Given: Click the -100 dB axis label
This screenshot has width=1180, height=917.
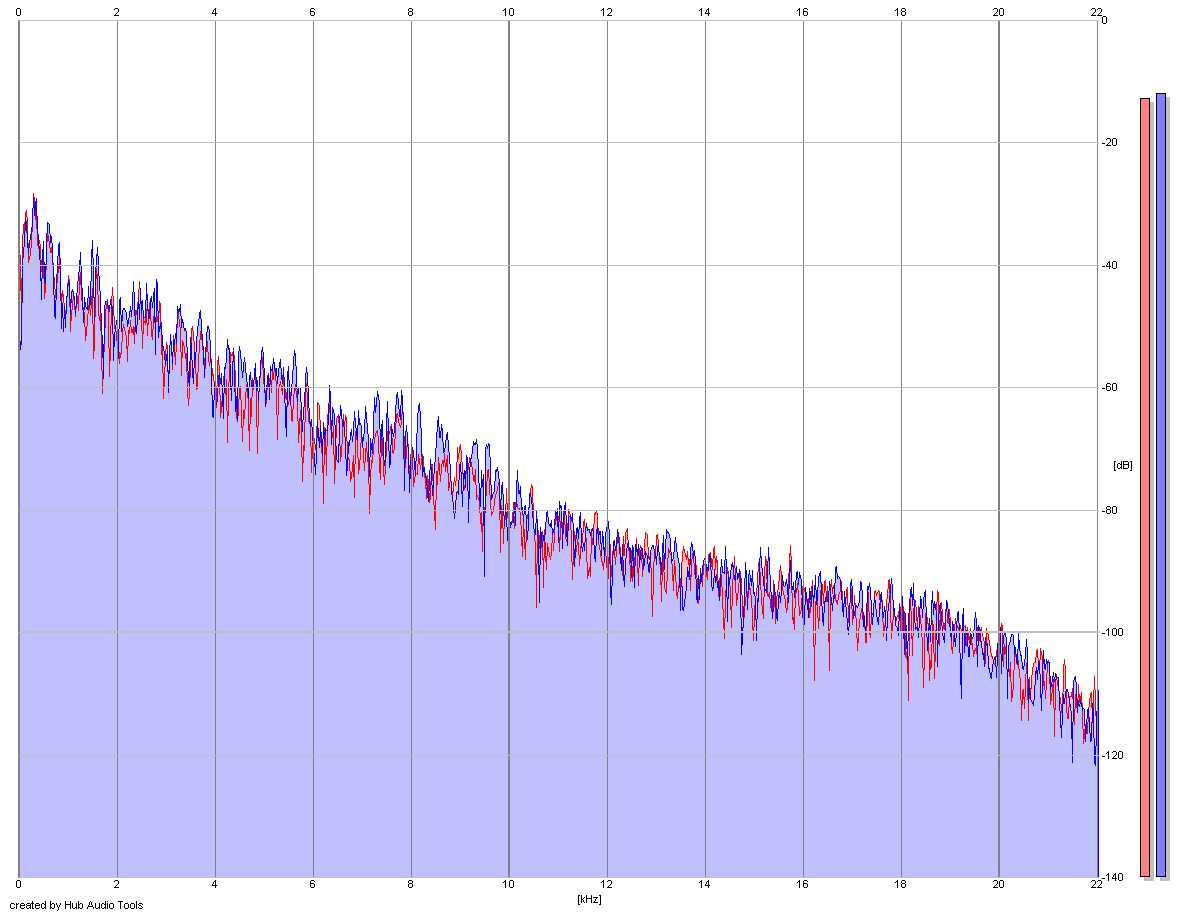Looking at the screenshot, I should (x=1112, y=633).
